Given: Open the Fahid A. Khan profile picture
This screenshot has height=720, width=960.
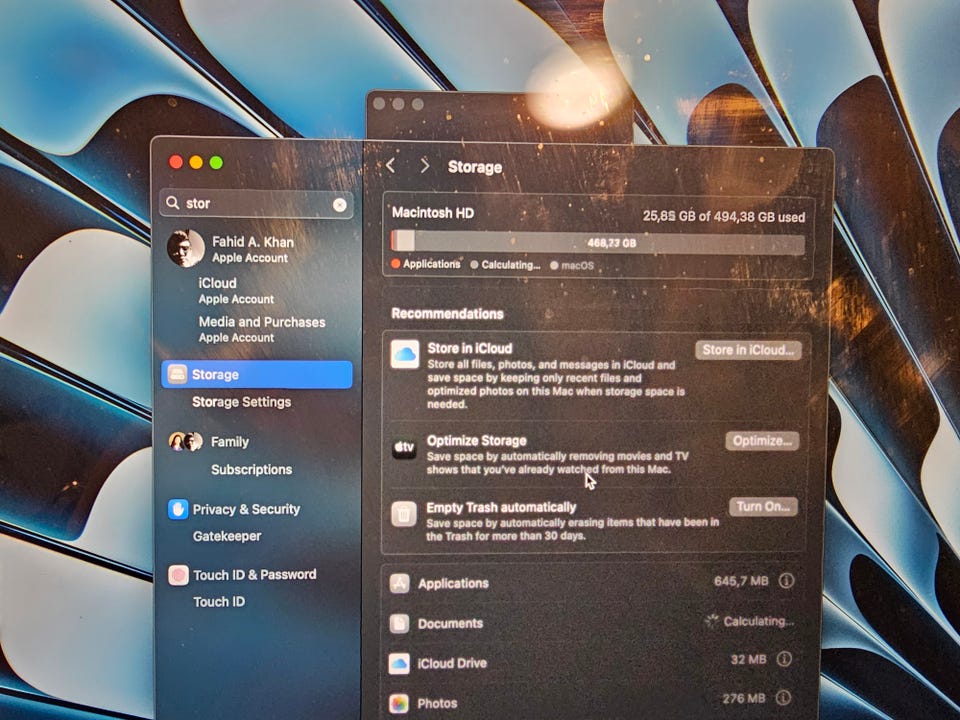Looking at the screenshot, I should point(186,249).
